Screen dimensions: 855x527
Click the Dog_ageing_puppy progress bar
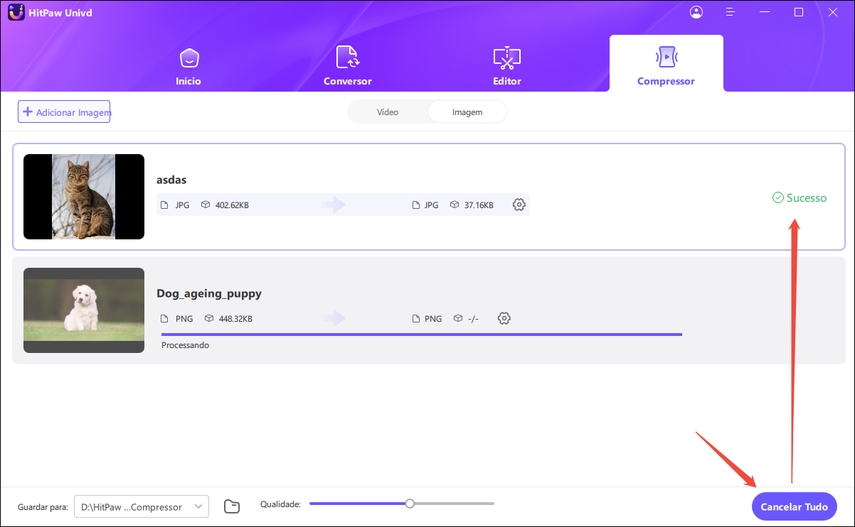tap(422, 334)
